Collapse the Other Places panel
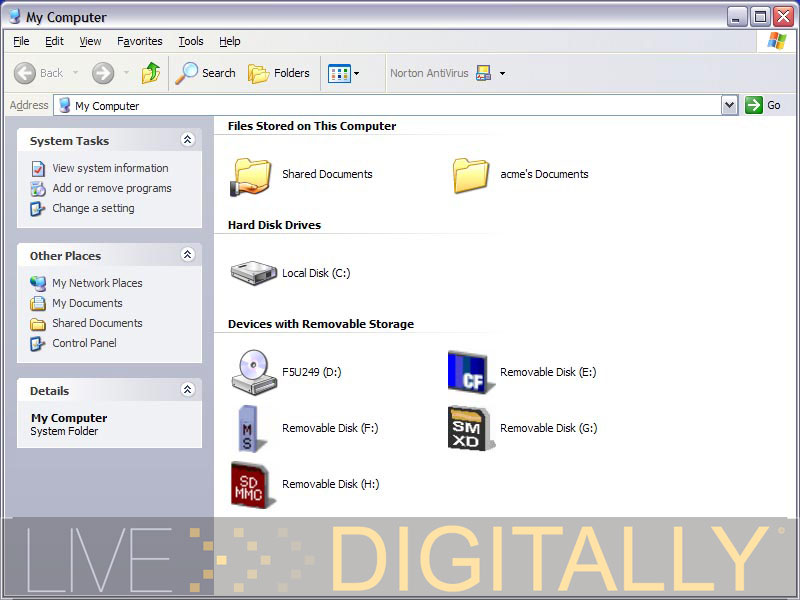The width and height of the screenshot is (800, 600). (187, 256)
